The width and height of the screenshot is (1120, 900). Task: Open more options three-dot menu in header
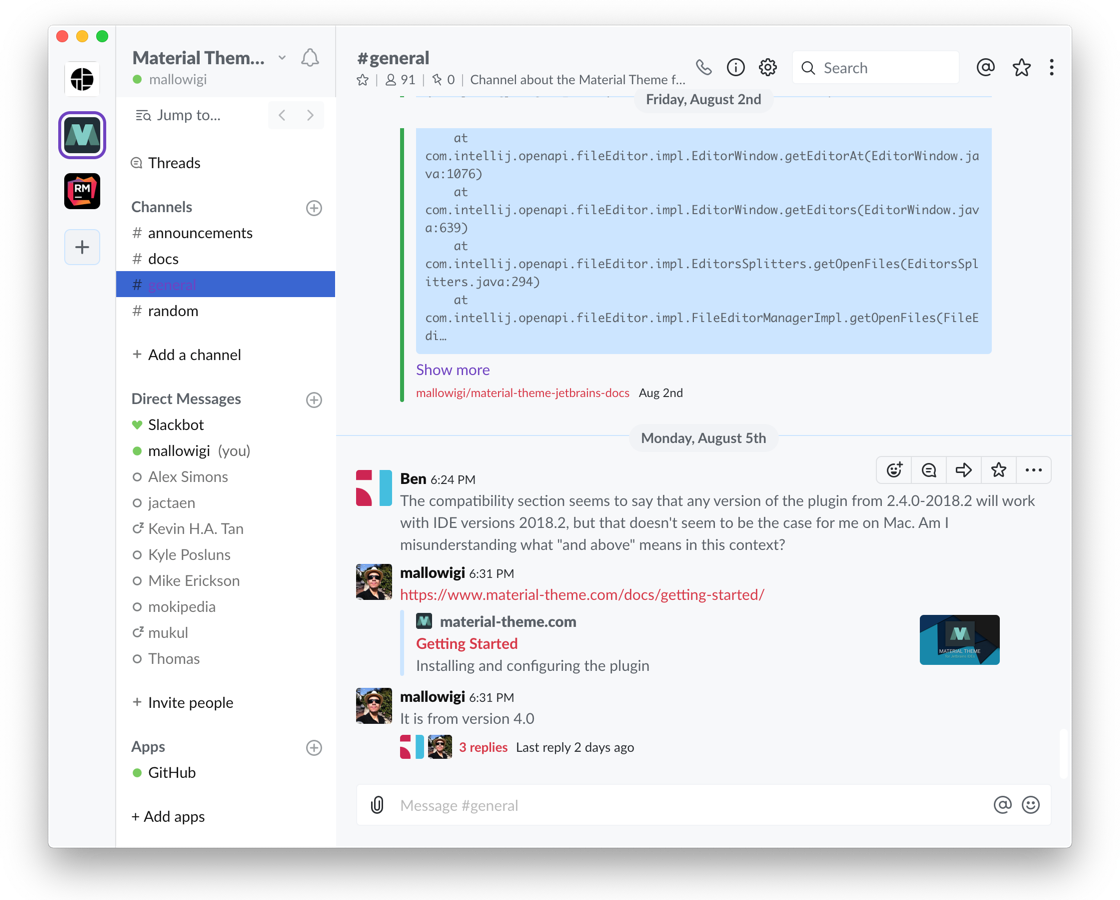[x=1051, y=67]
